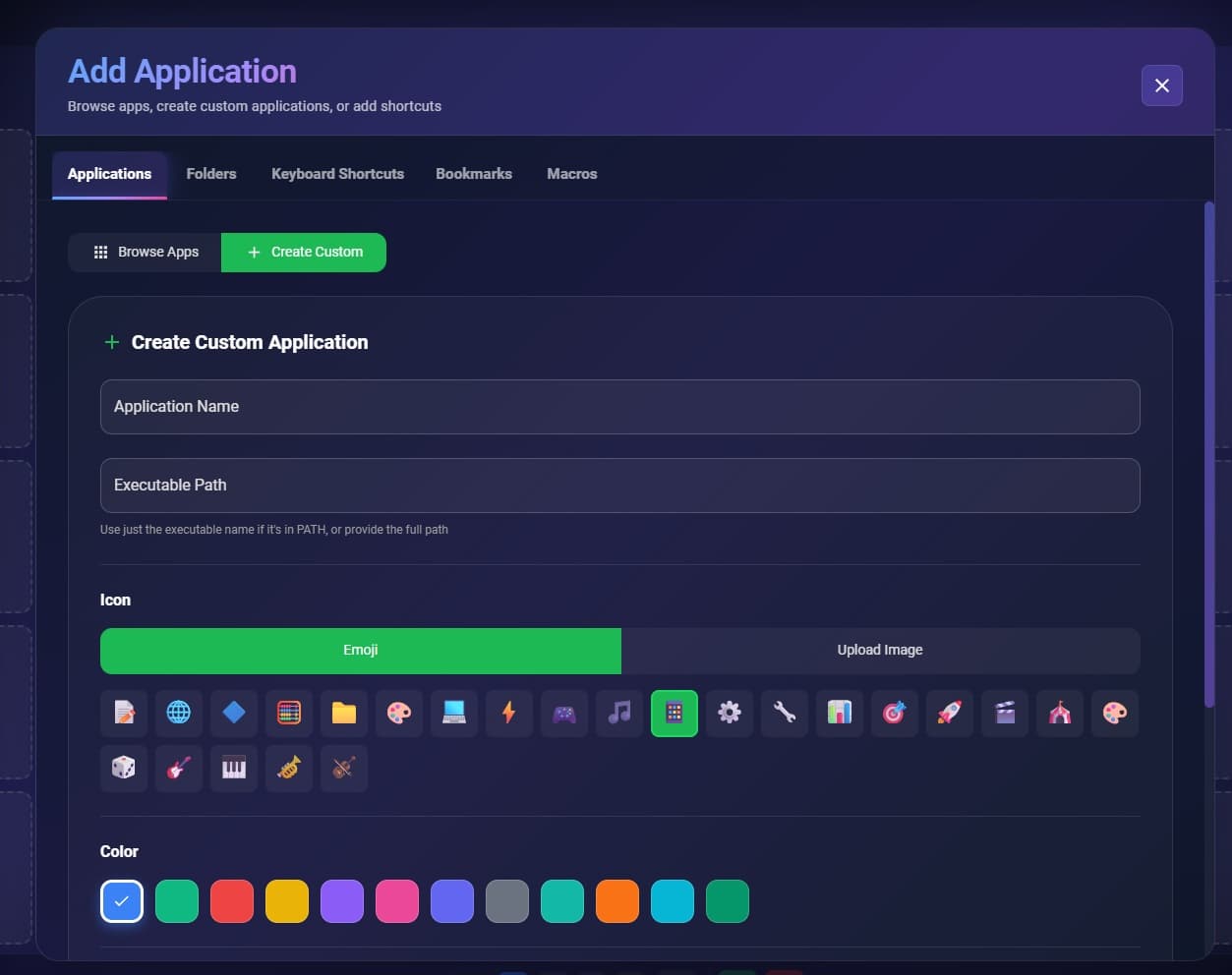The width and height of the screenshot is (1232, 975).
Task: Select the lightning bolt emoji icon
Action: (x=508, y=713)
